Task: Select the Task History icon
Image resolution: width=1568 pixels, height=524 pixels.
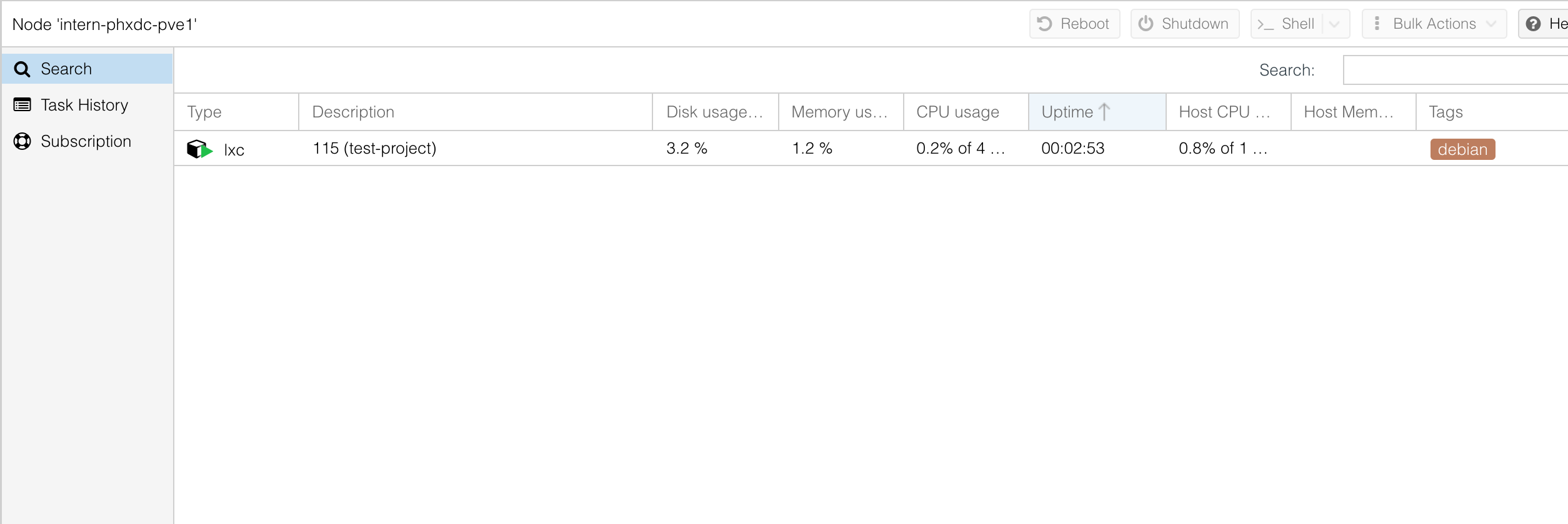Action: click(x=22, y=105)
